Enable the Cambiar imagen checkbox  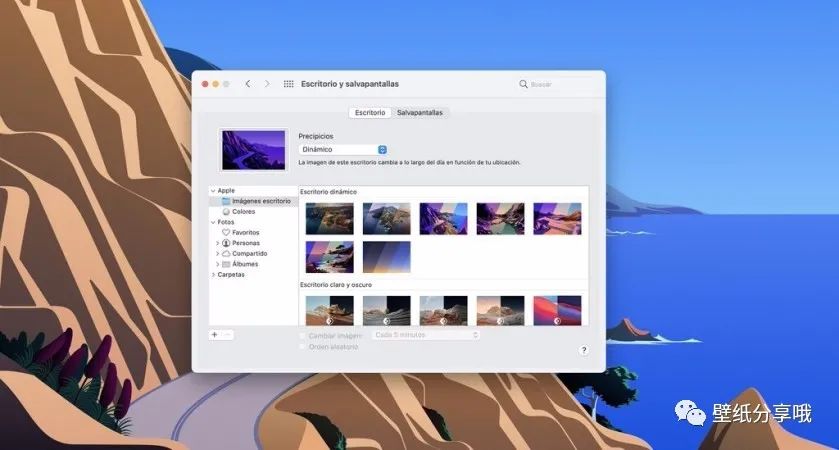[303, 335]
